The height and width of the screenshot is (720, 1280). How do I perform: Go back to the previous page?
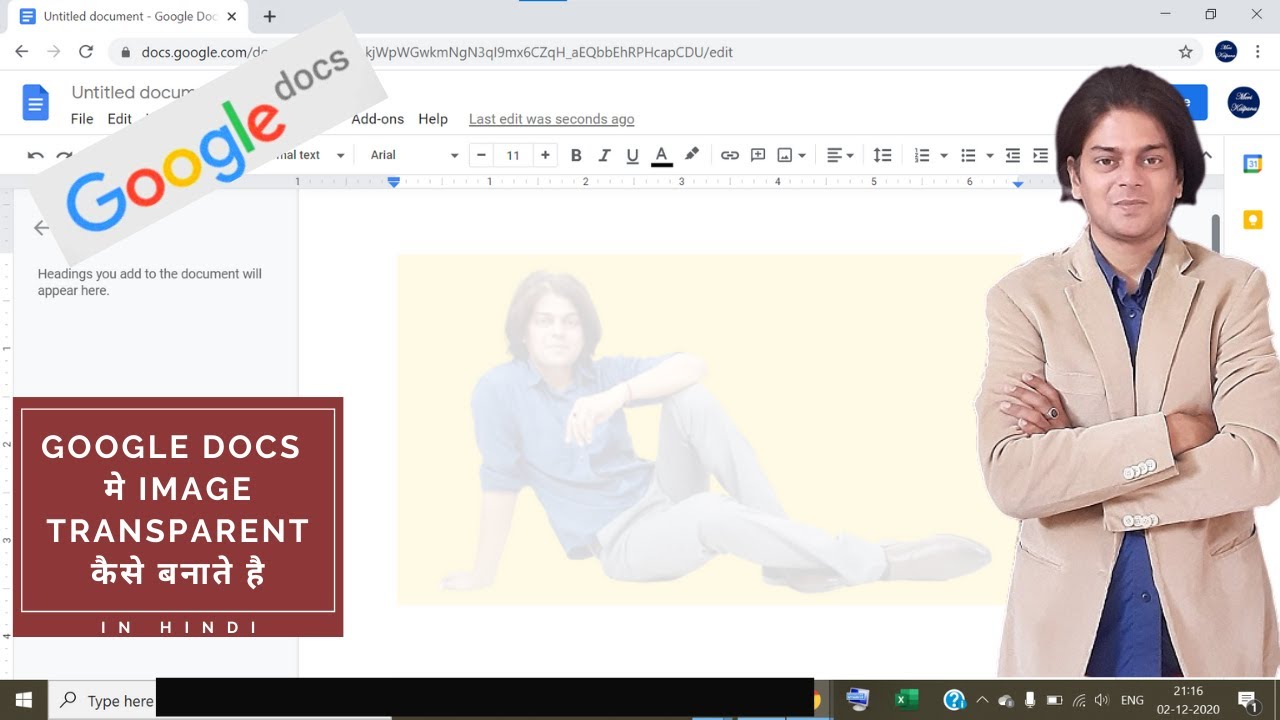(22, 52)
